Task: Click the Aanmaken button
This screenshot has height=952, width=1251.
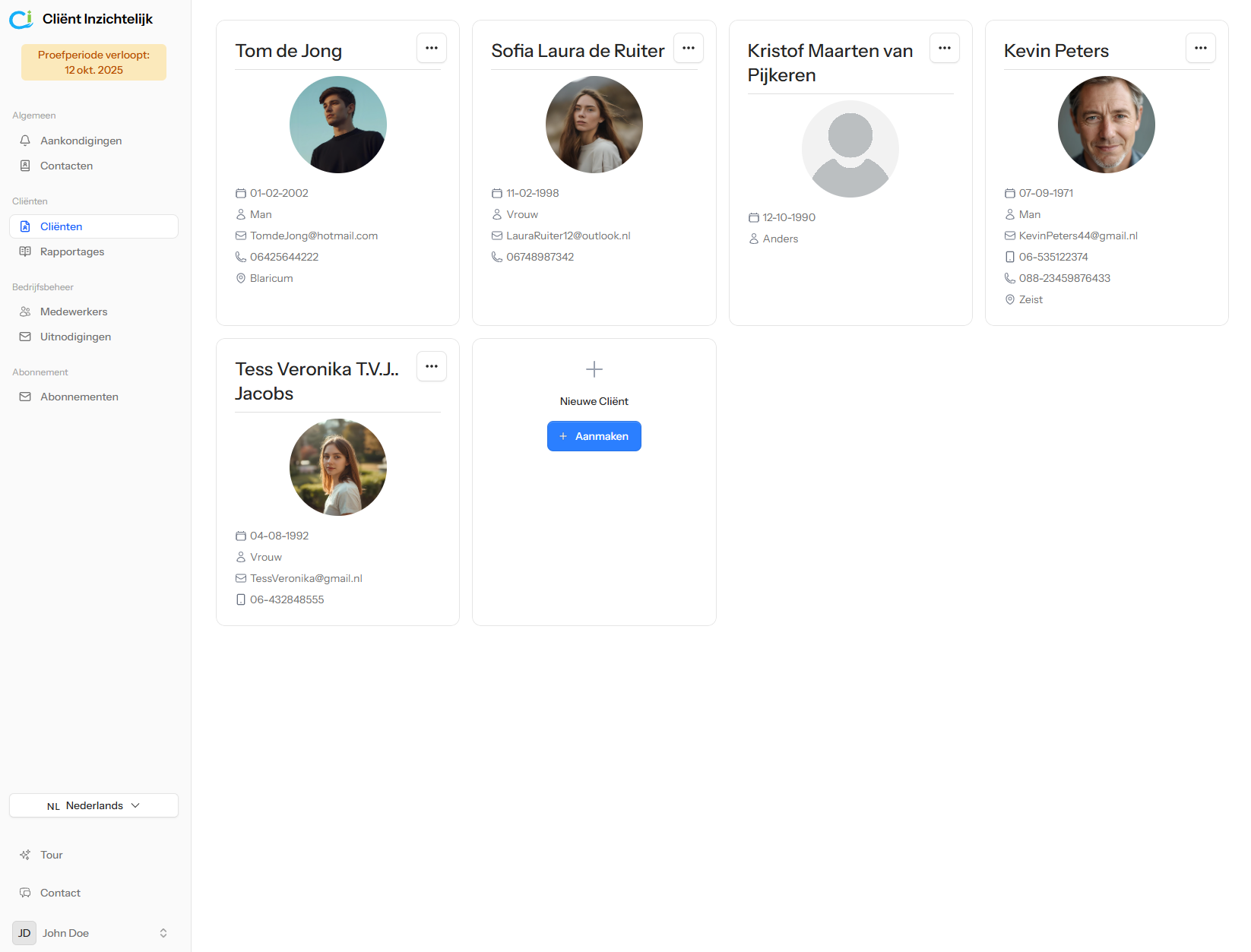Action: click(x=594, y=436)
